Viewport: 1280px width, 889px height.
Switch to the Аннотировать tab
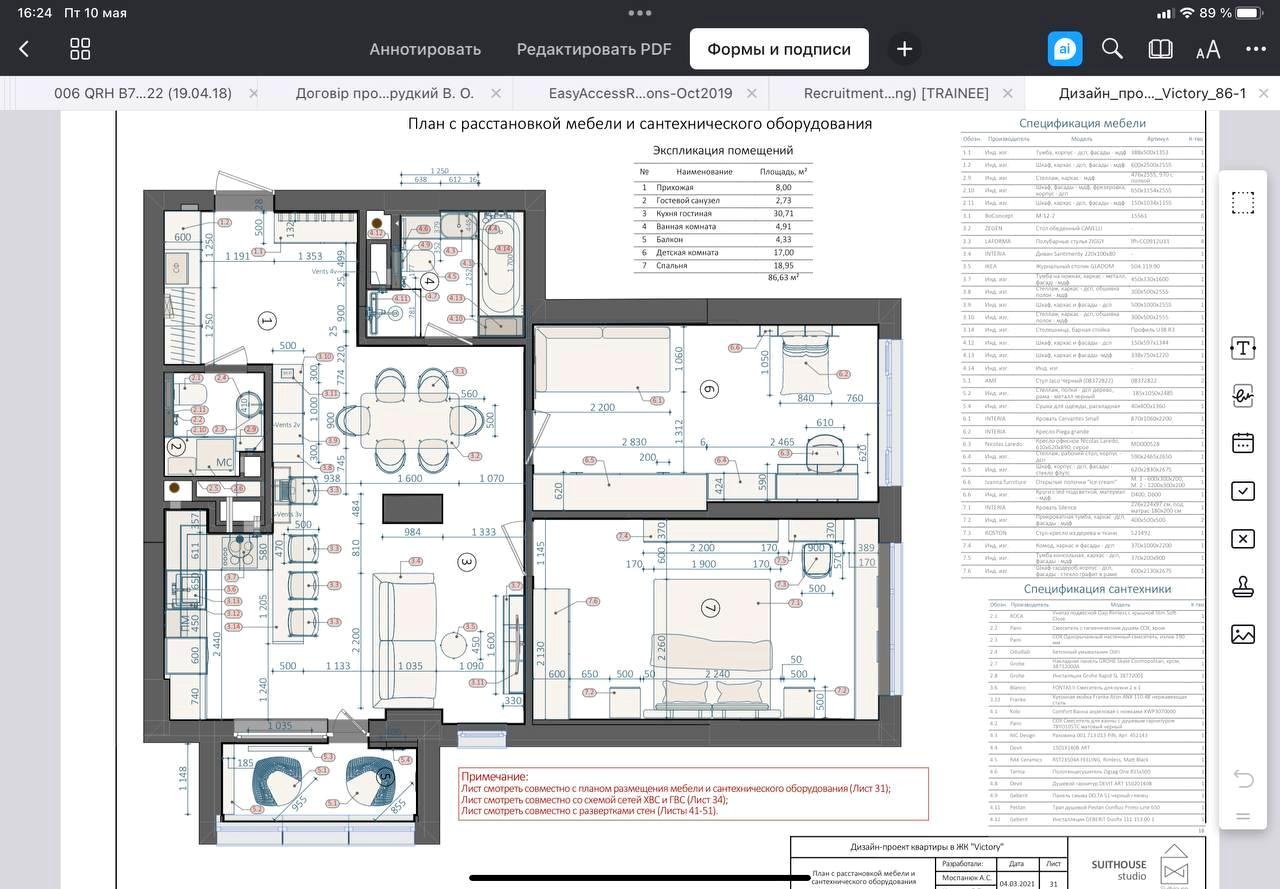coord(425,49)
